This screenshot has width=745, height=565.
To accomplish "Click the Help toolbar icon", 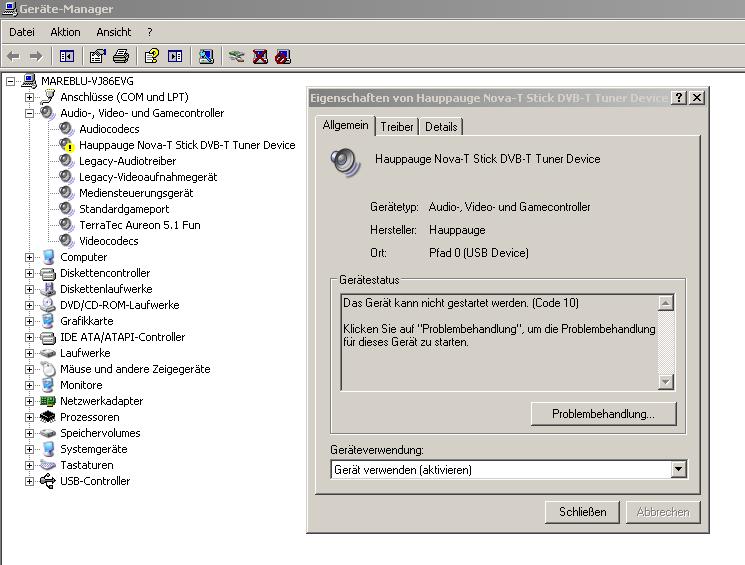I will 152,57.
